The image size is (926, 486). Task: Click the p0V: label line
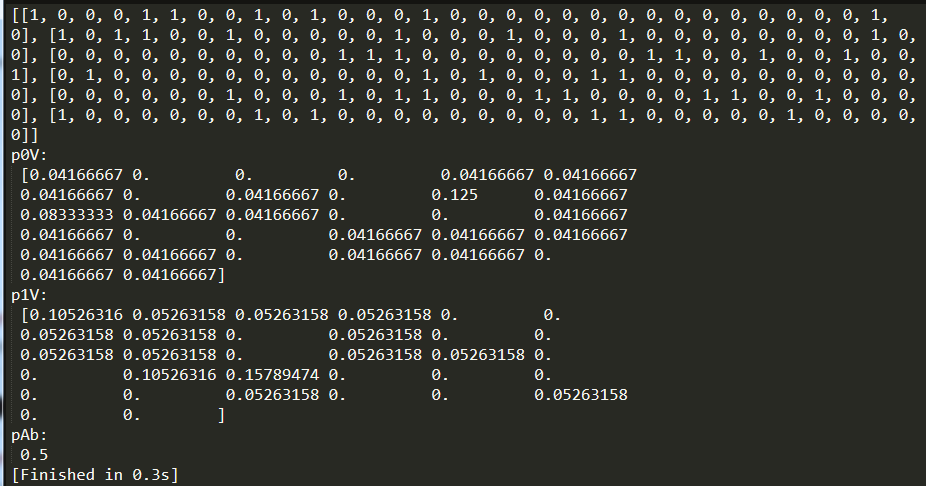[x=32, y=156]
